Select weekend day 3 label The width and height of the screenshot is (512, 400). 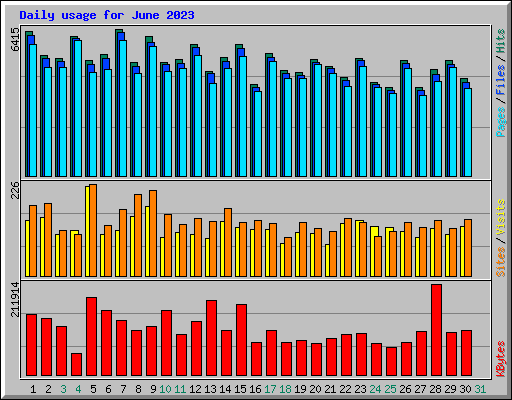(63, 389)
